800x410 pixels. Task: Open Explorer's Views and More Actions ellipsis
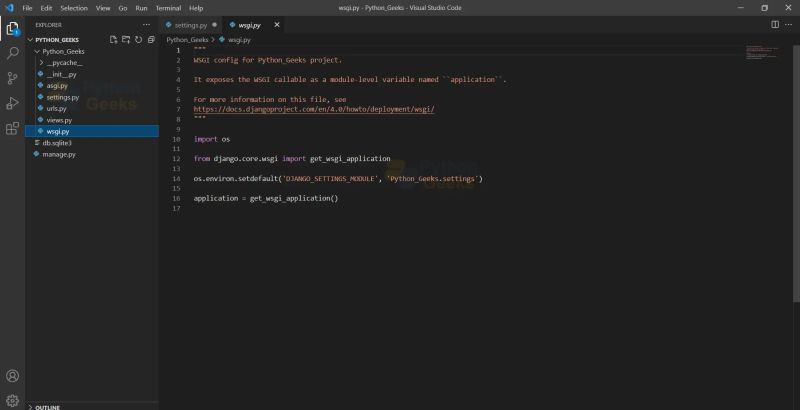[146, 24]
